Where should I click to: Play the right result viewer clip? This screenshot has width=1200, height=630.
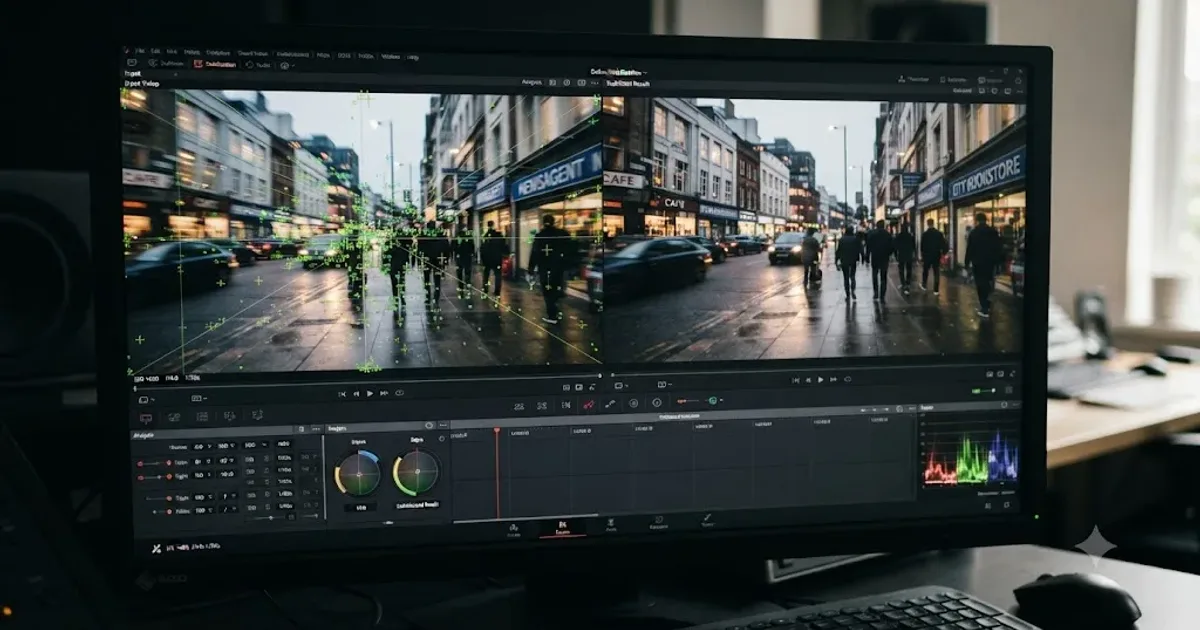tap(821, 380)
